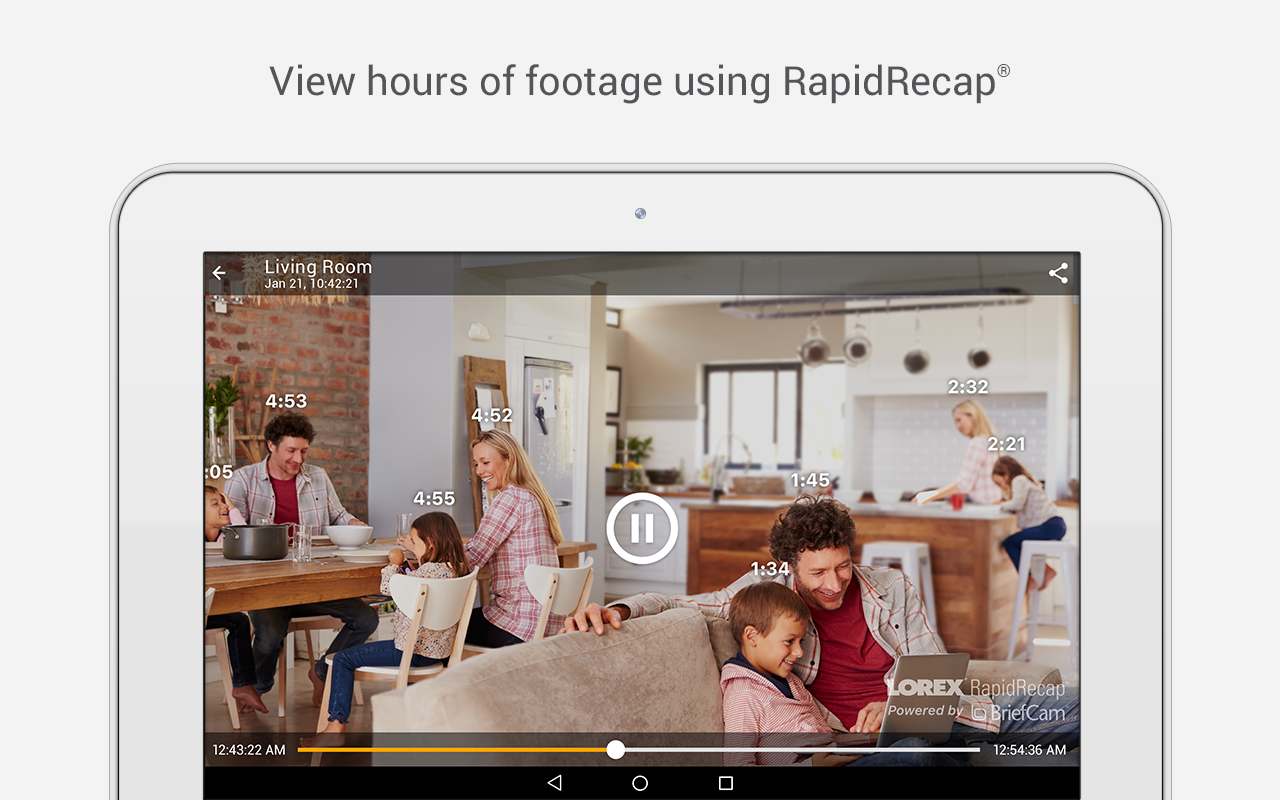Screen dimensions: 1280x800
Task: Select the 1:34 event timestamp
Action: click(x=770, y=569)
